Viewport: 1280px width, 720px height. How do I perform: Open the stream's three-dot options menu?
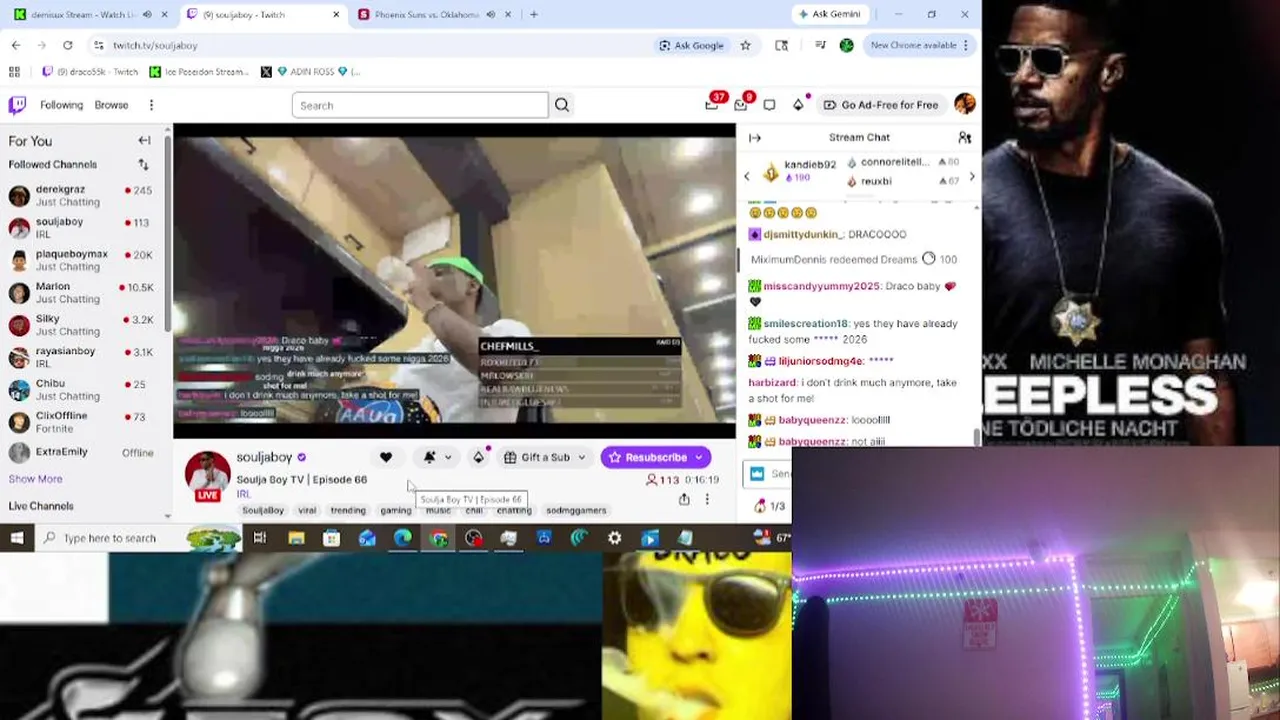click(x=707, y=499)
